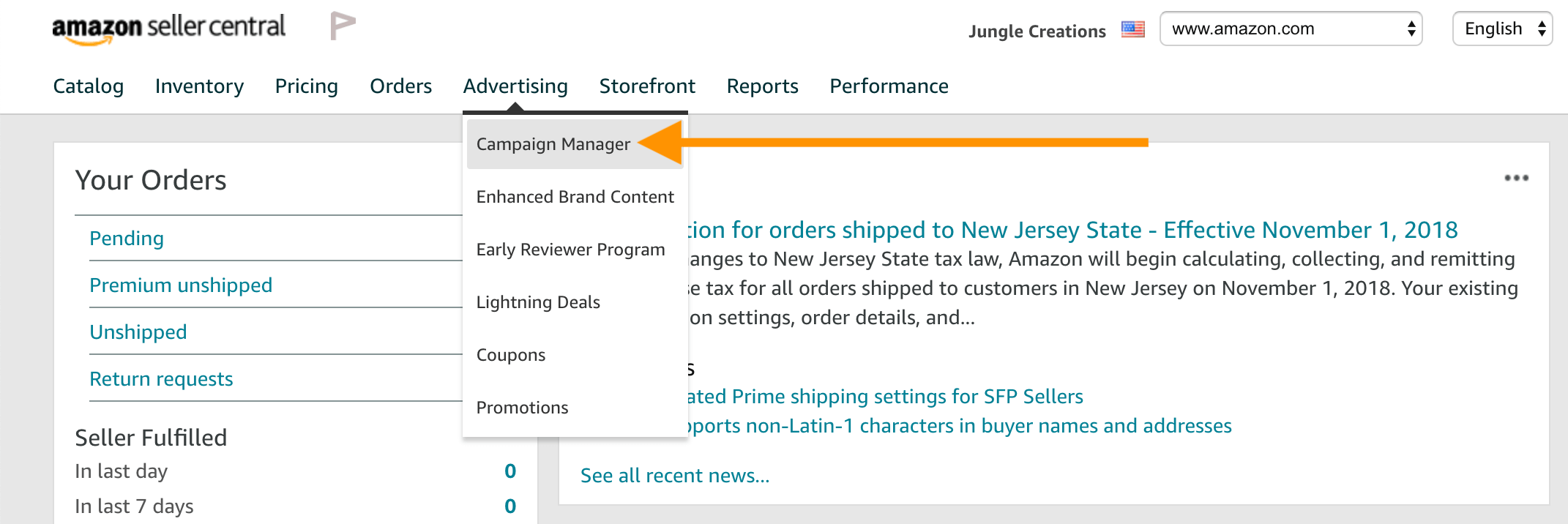
Task: Click the Return requests link
Action: pyautogui.click(x=161, y=379)
